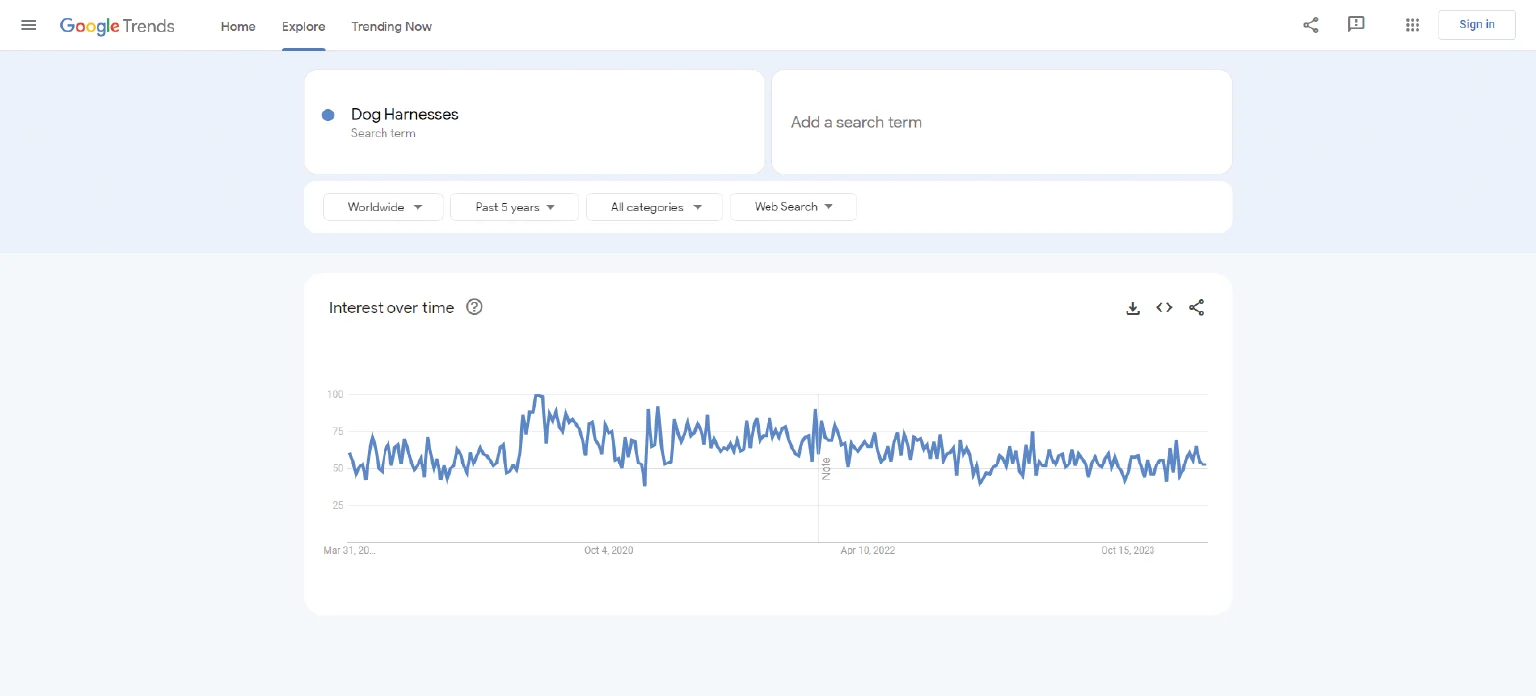The height and width of the screenshot is (696, 1536).
Task: Download the interest over time CSV
Action: click(1133, 308)
